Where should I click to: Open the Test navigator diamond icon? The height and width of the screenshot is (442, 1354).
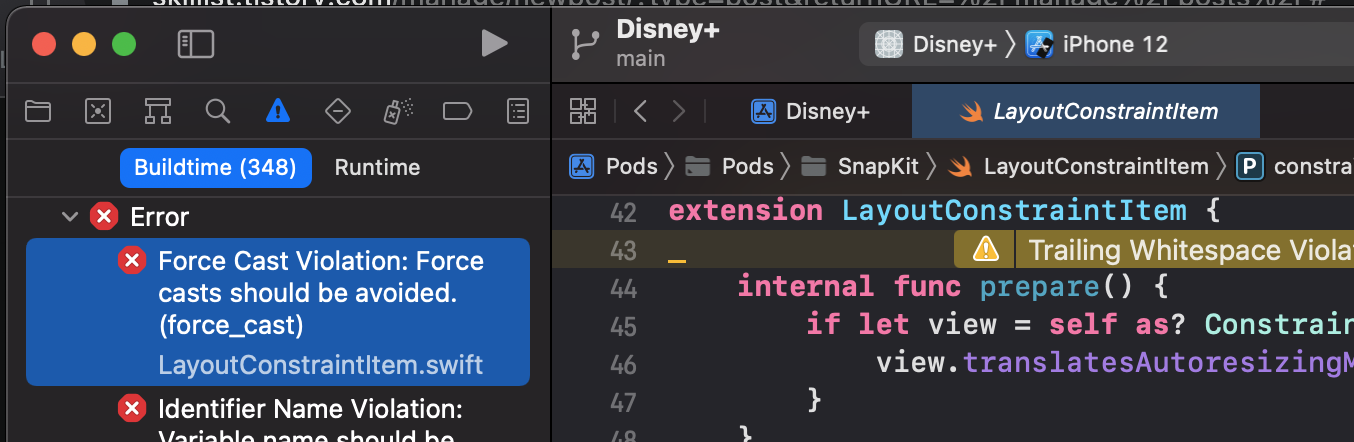pos(338,111)
